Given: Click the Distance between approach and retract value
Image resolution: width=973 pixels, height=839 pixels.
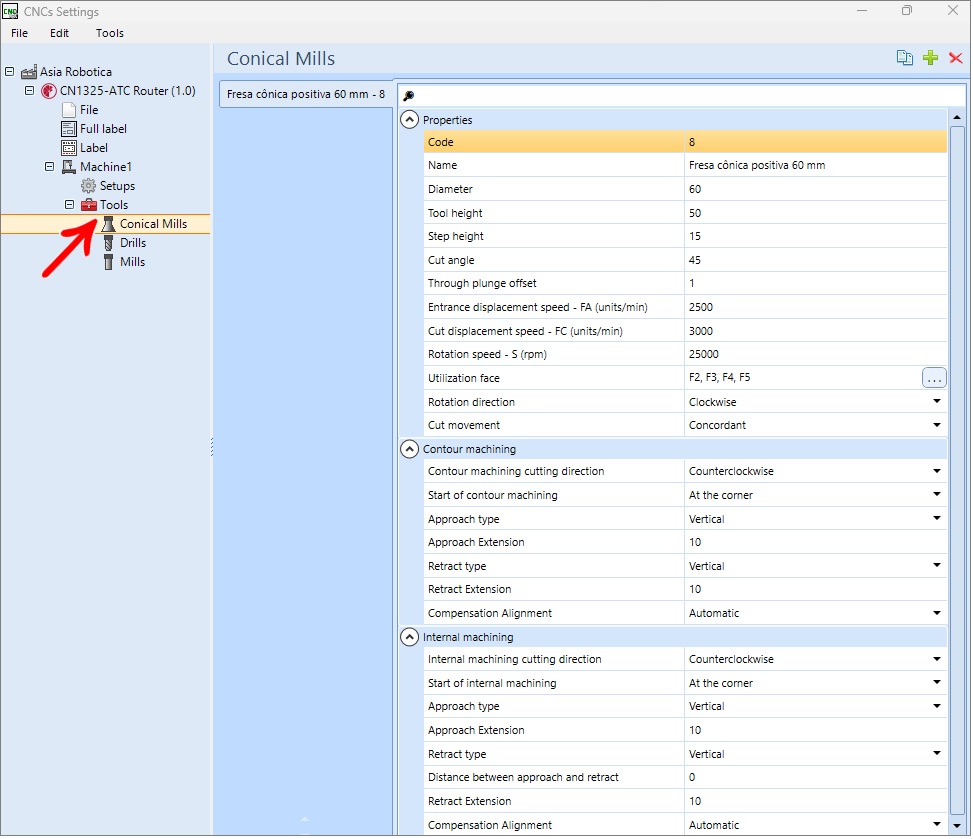Looking at the screenshot, I should click(814, 777).
